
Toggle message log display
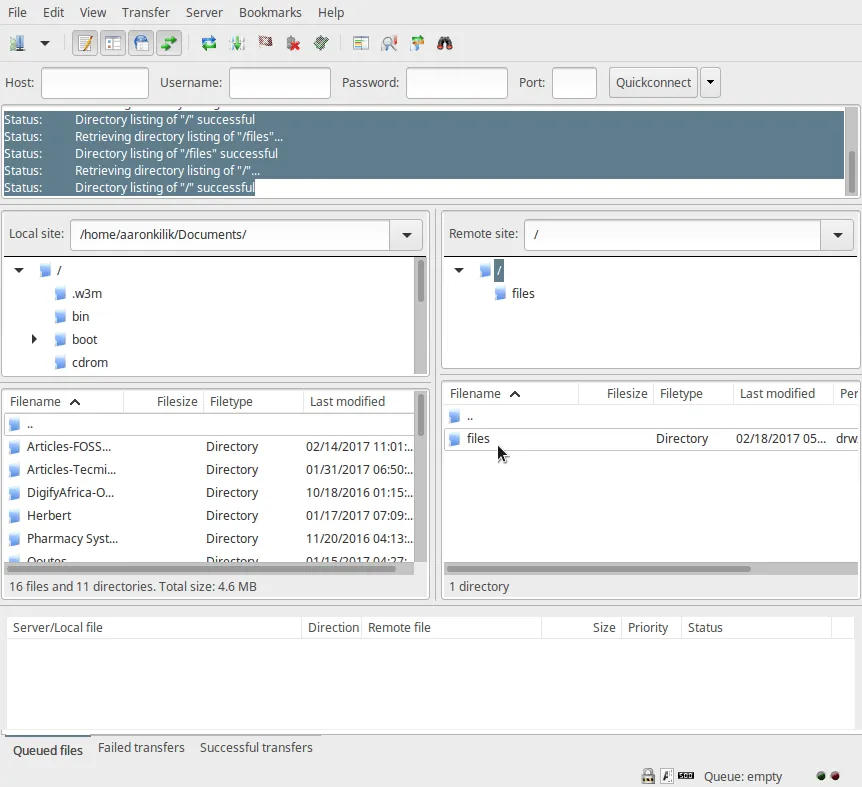[85, 43]
